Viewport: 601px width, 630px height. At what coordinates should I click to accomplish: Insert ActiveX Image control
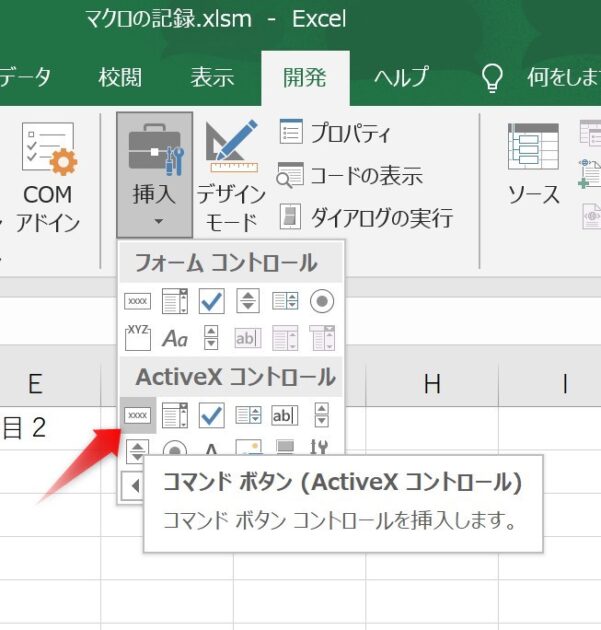(x=248, y=447)
